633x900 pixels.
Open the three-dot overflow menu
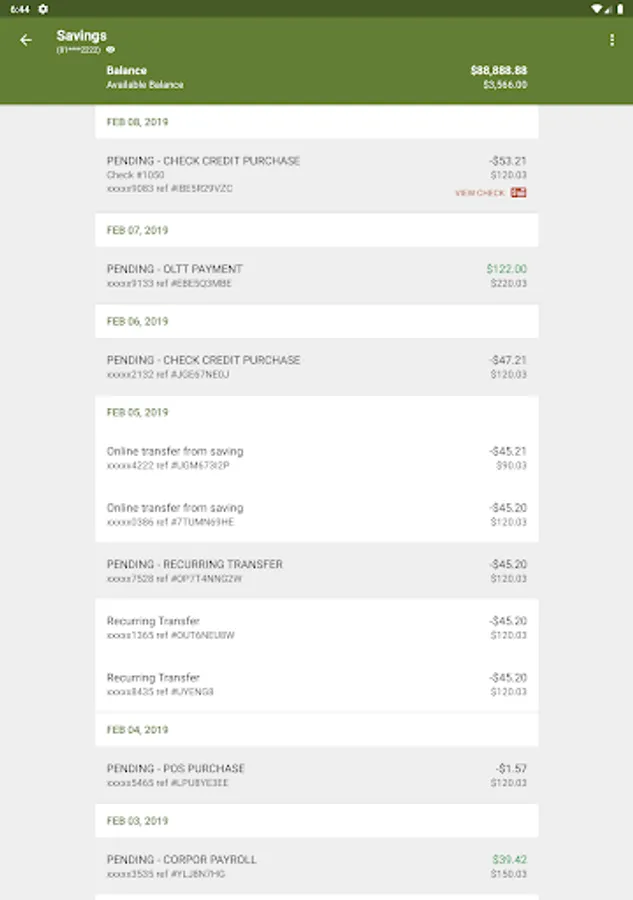612,41
